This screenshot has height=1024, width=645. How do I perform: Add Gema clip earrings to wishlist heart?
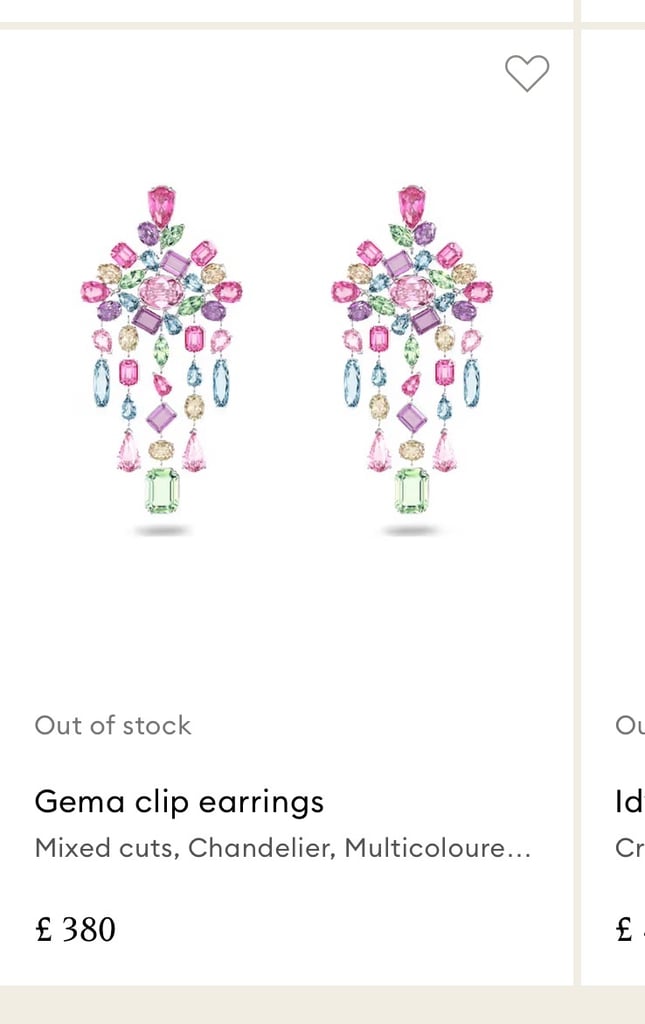(527, 72)
